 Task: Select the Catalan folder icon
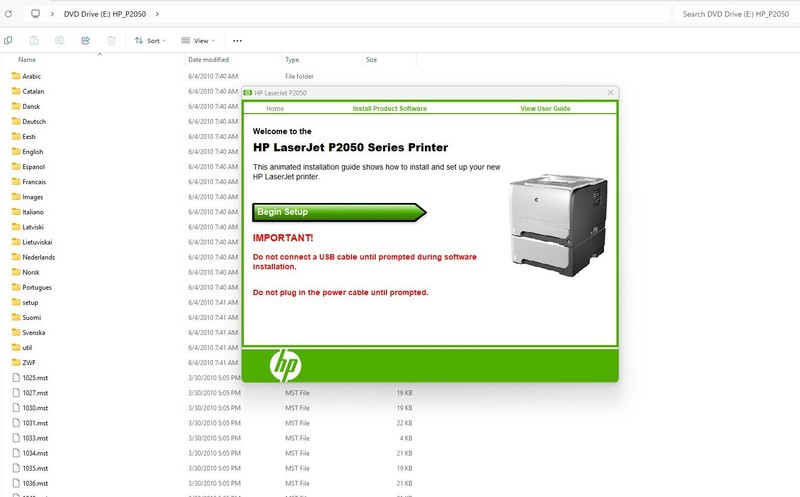click(x=16, y=91)
